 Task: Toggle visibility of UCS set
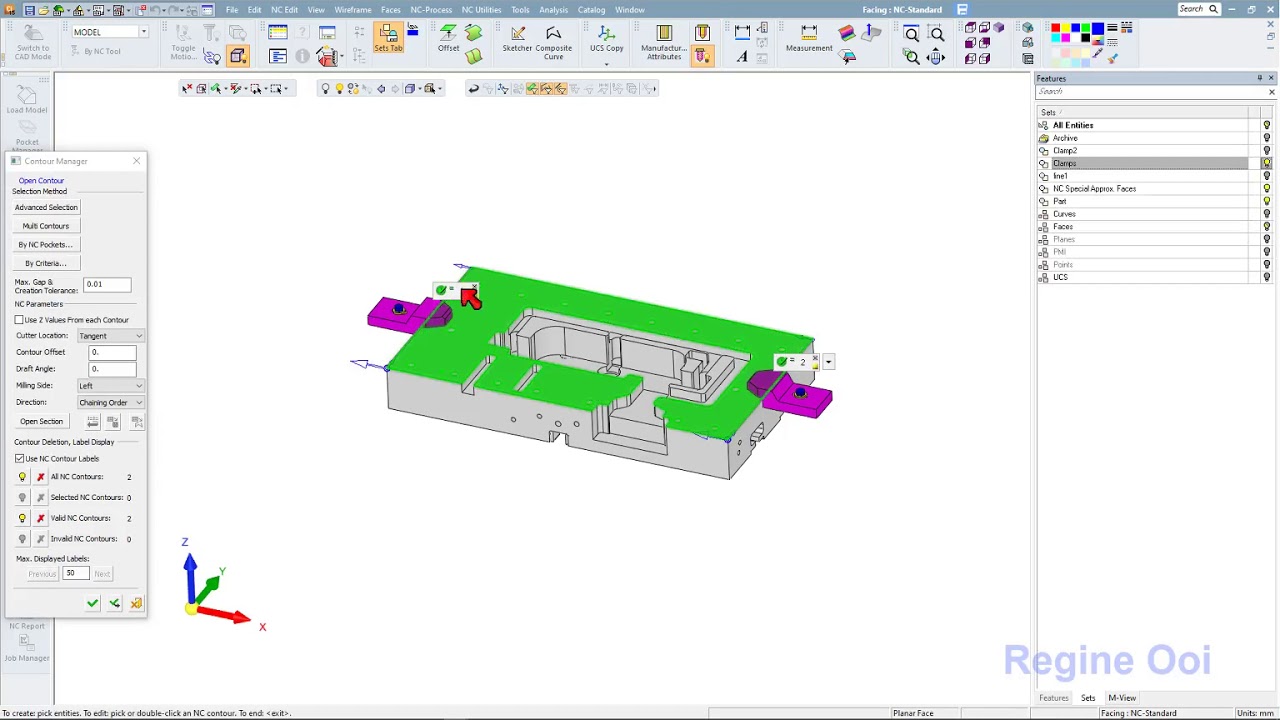coord(1267,277)
